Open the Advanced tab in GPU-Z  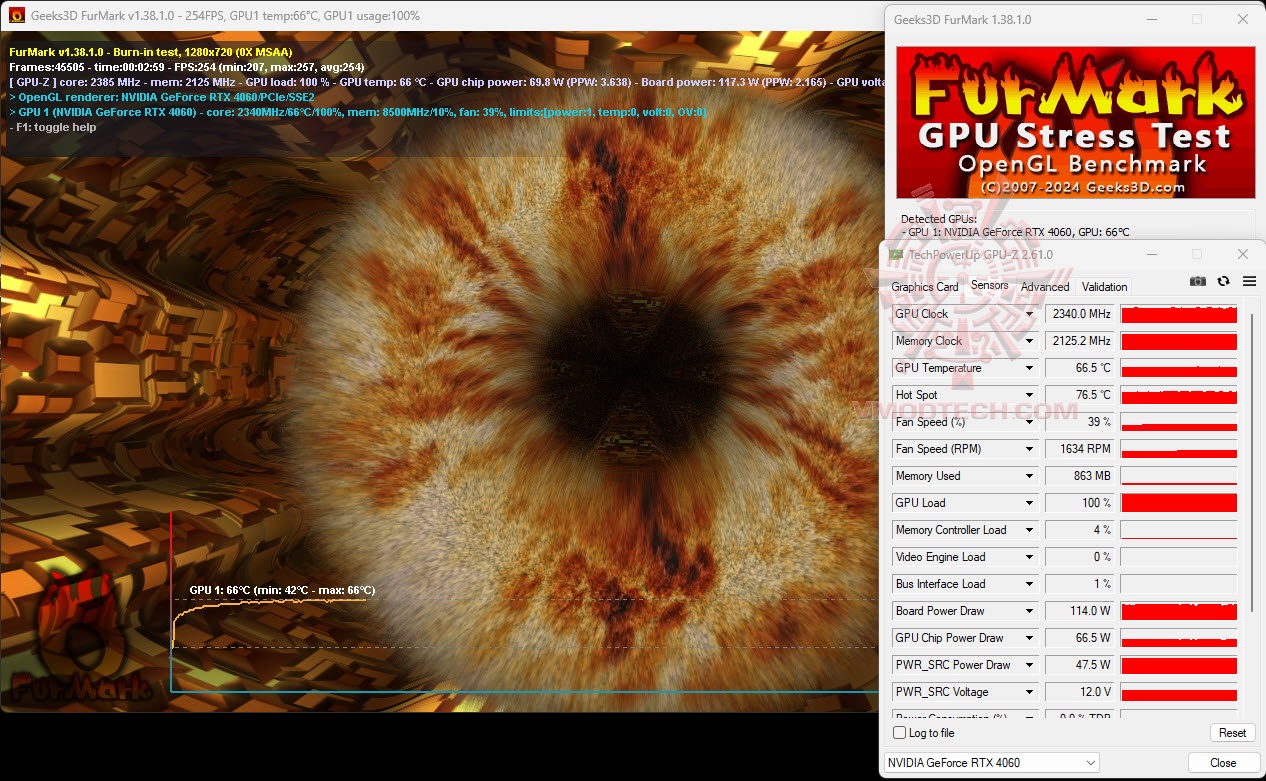pos(1045,287)
